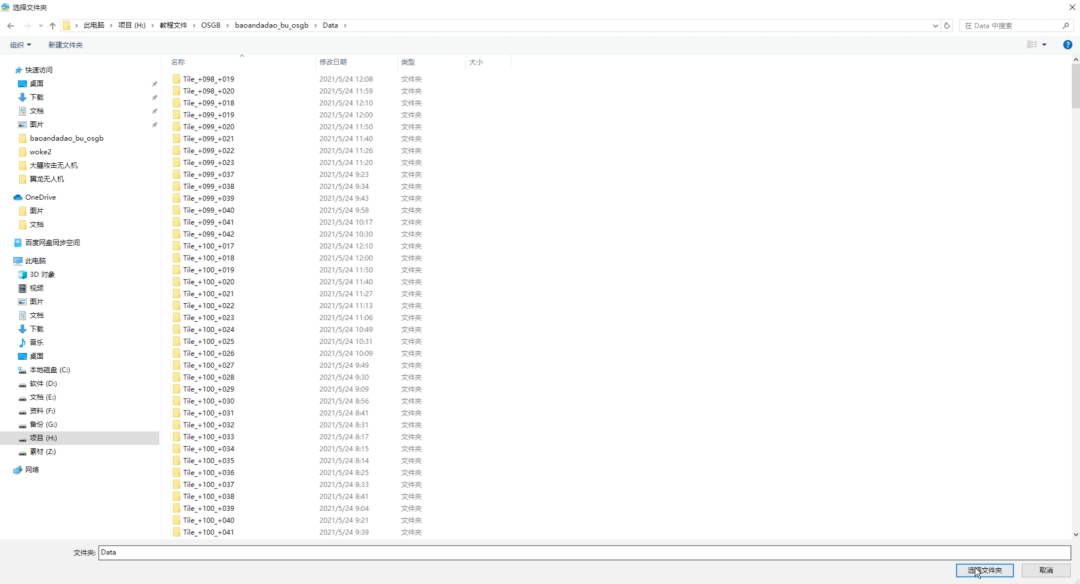The height and width of the screenshot is (584, 1080).
Task: Select 素材 (Z:) drive
Action: (x=43, y=452)
